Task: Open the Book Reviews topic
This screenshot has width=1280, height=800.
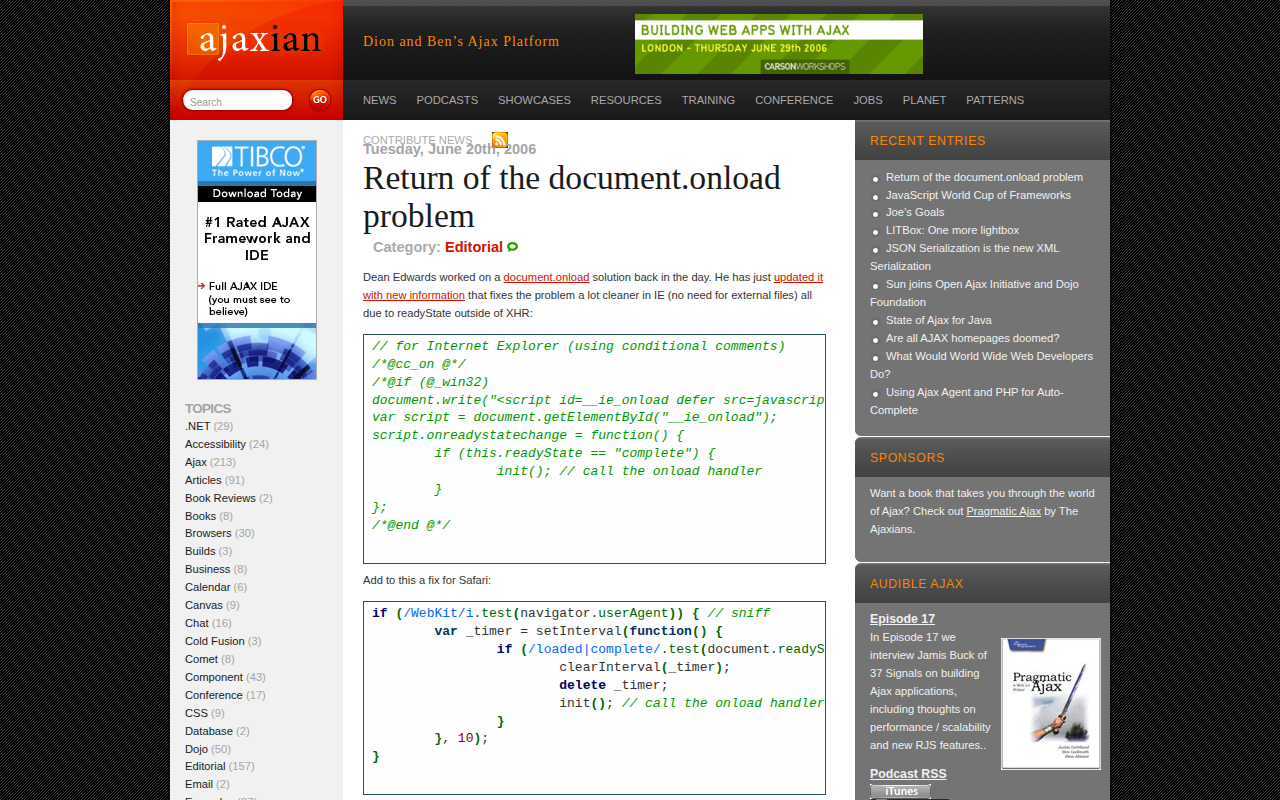Action: (x=220, y=498)
